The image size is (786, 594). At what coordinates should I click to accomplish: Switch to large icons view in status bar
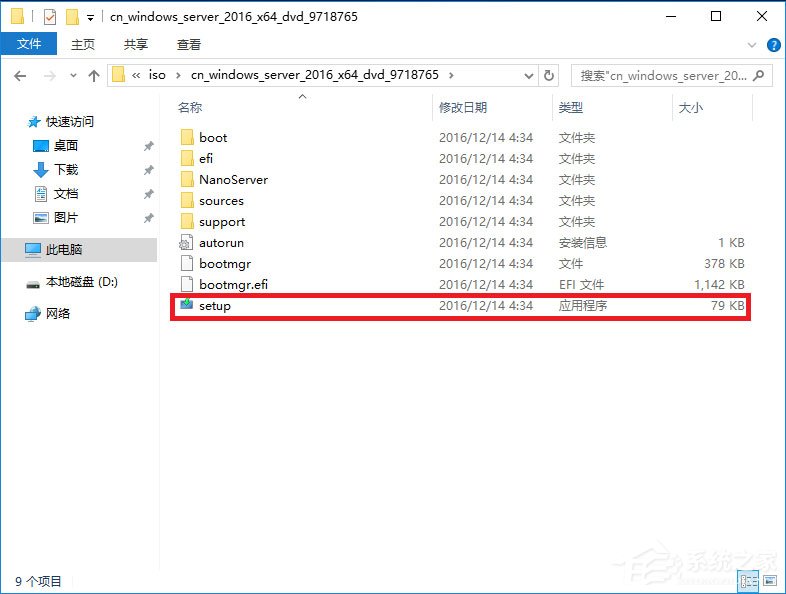click(770, 581)
